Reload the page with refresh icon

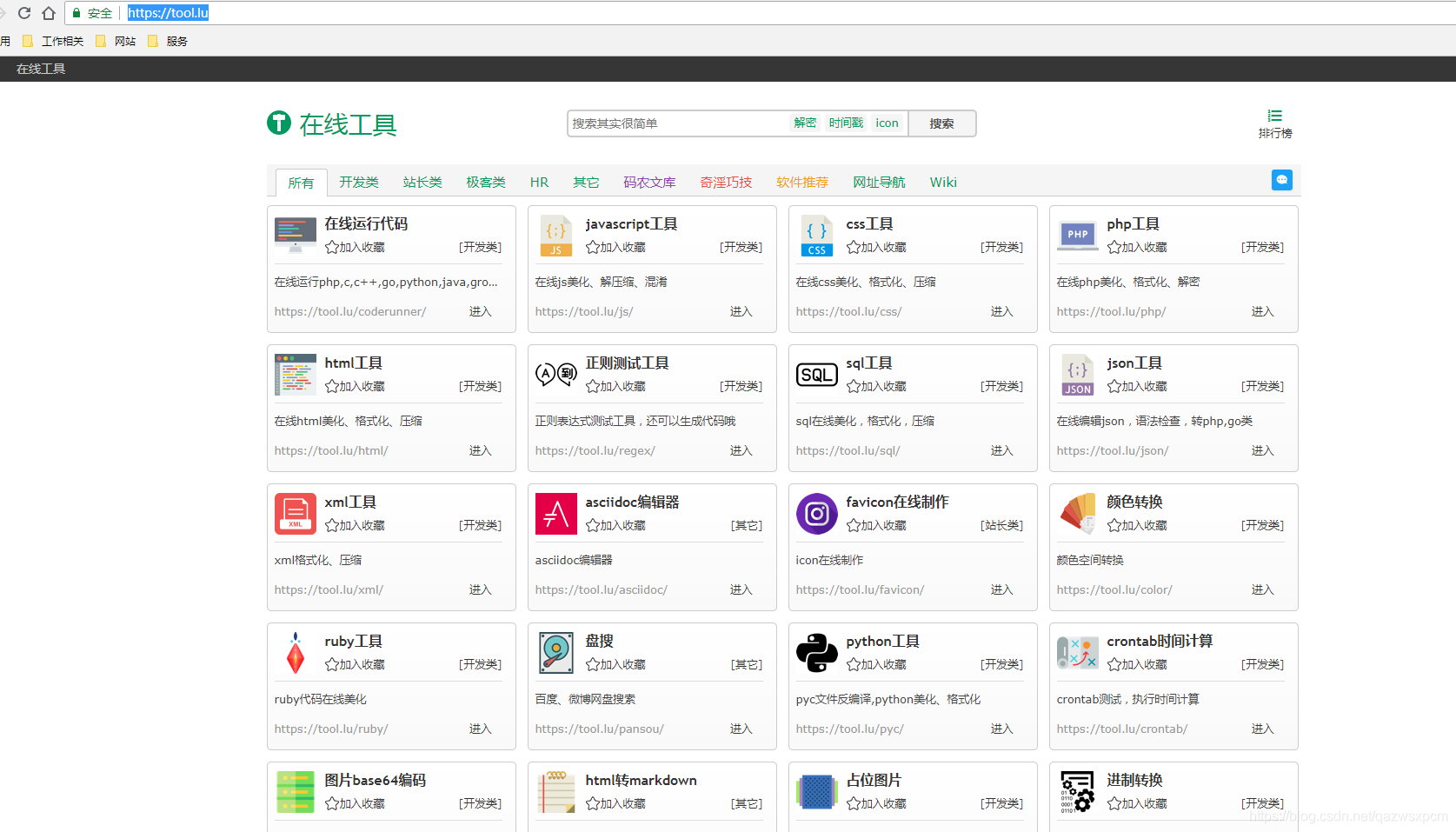pyautogui.click(x=24, y=13)
